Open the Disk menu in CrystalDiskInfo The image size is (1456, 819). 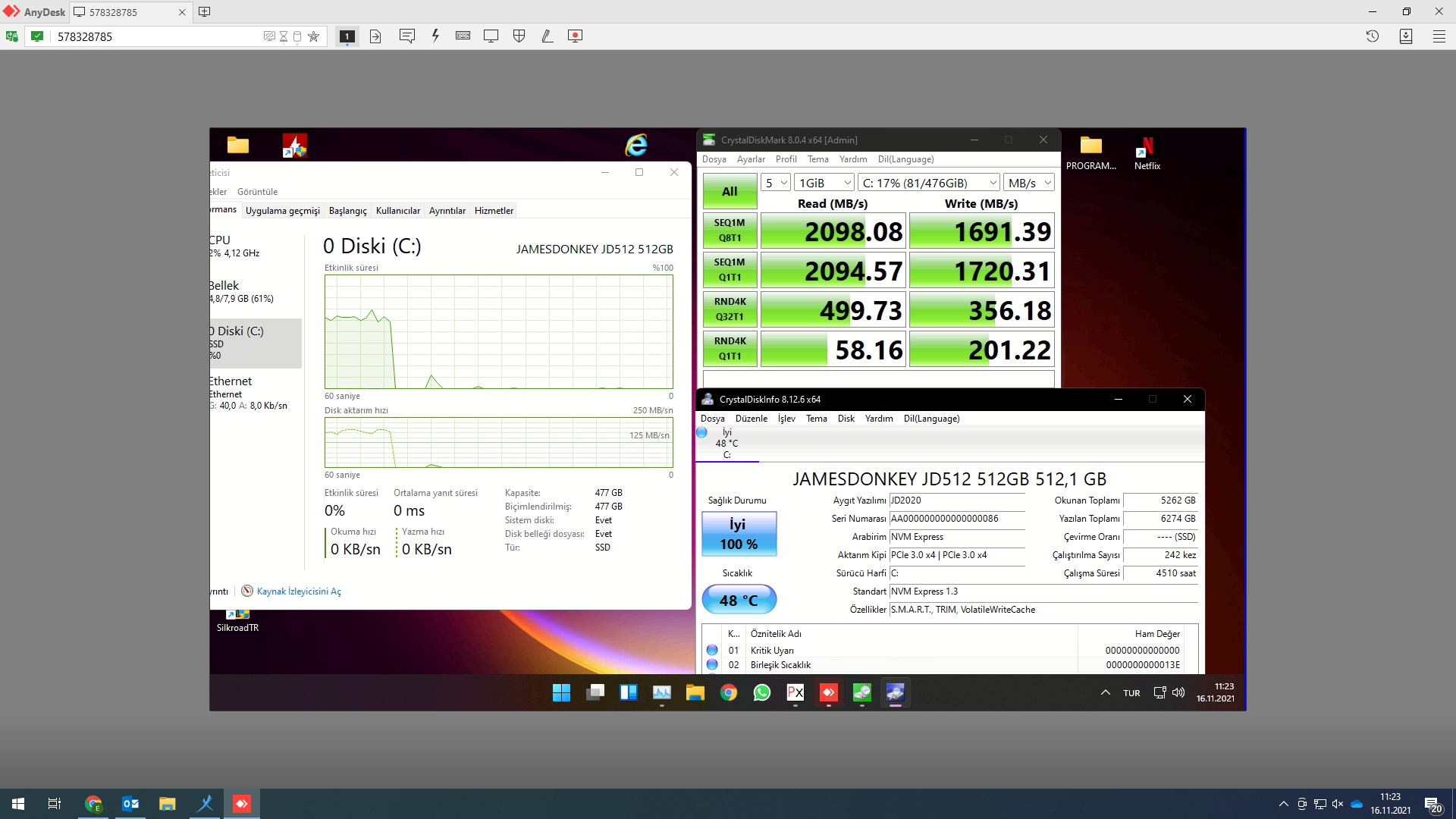pos(846,419)
